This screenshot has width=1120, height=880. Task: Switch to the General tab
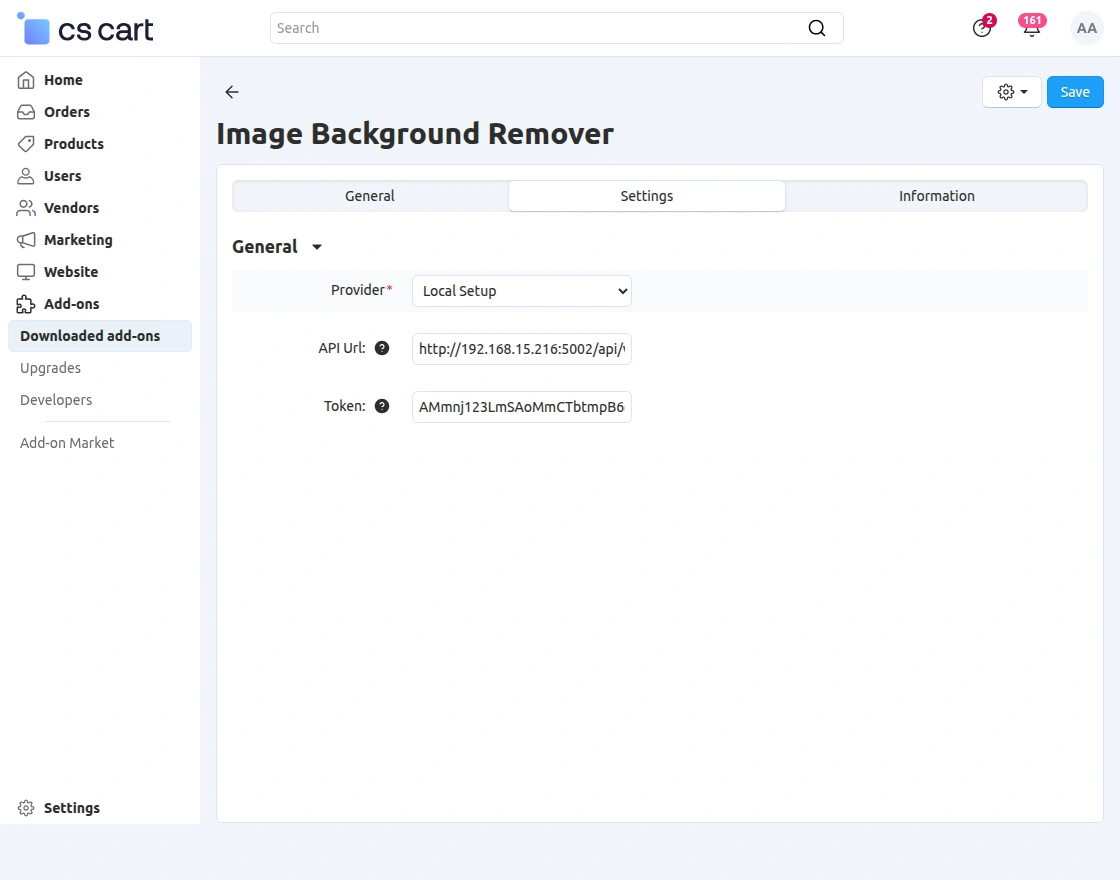pyautogui.click(x=370, y=196)
